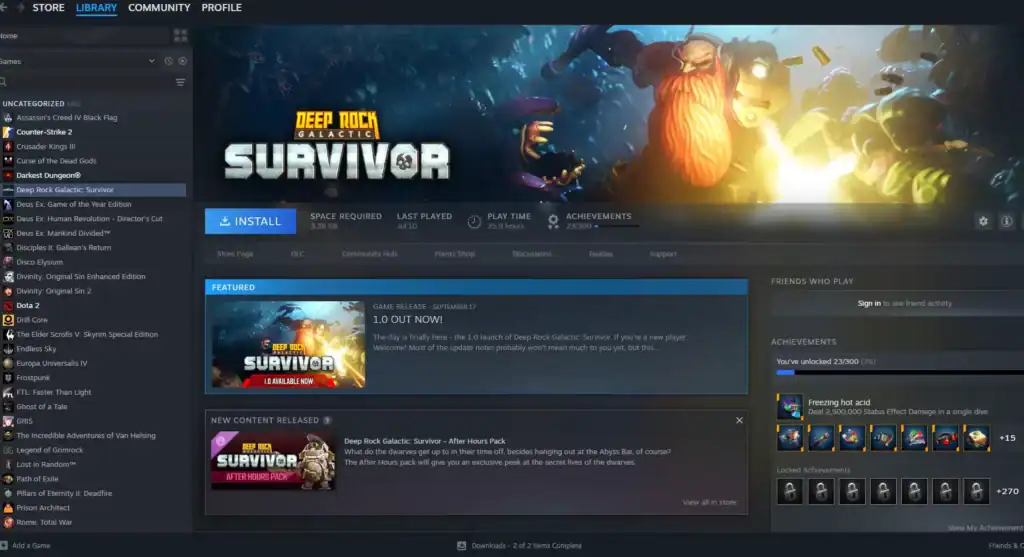This screenshot has height=557, width=1024.
Task: Switch library to grid view icon
Action: 180,35
